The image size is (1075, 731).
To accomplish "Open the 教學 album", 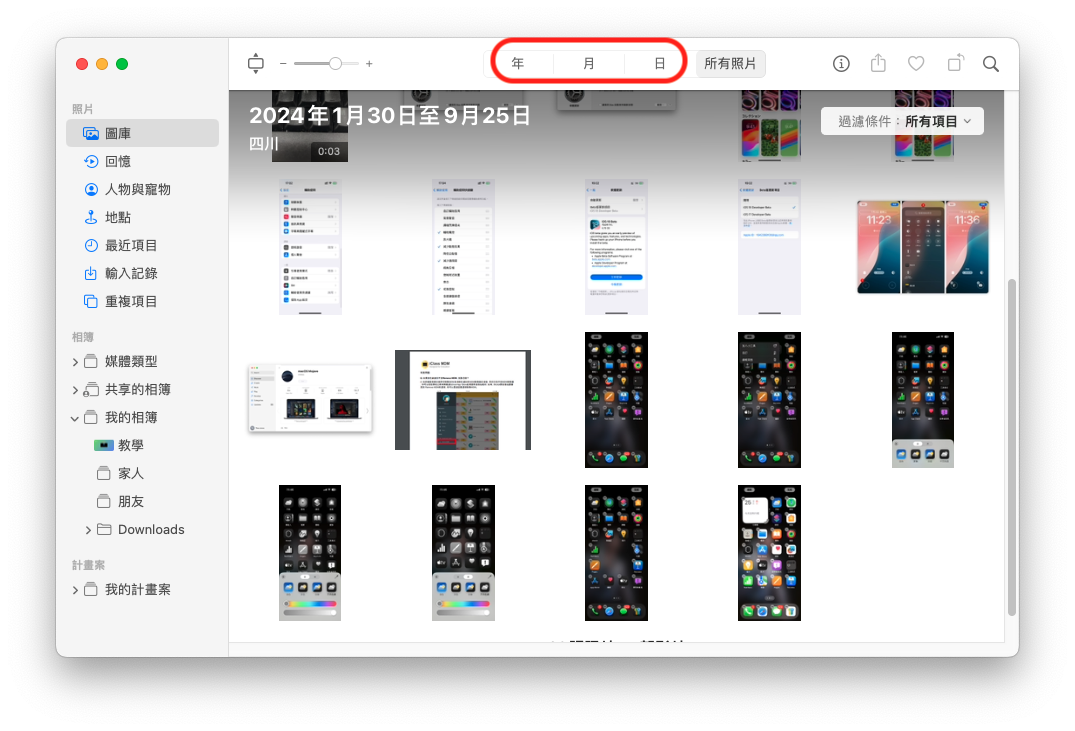I will (x=131, y=446).
